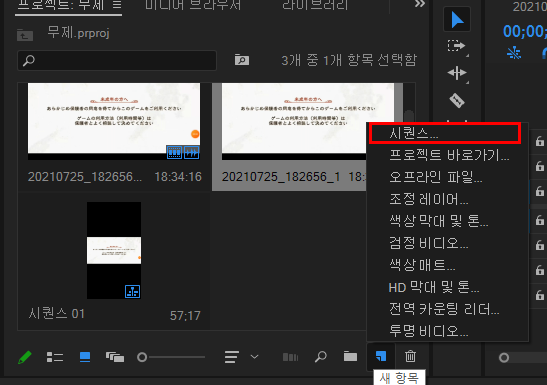The height and width of the screenshot is (385, 547).
Task: Toggle the topmost track lock icon
Action: tap(540, 141)
